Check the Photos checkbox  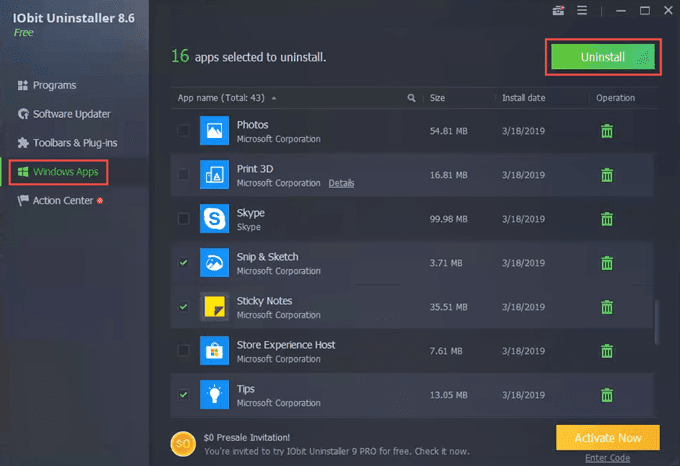coord(183,130)
